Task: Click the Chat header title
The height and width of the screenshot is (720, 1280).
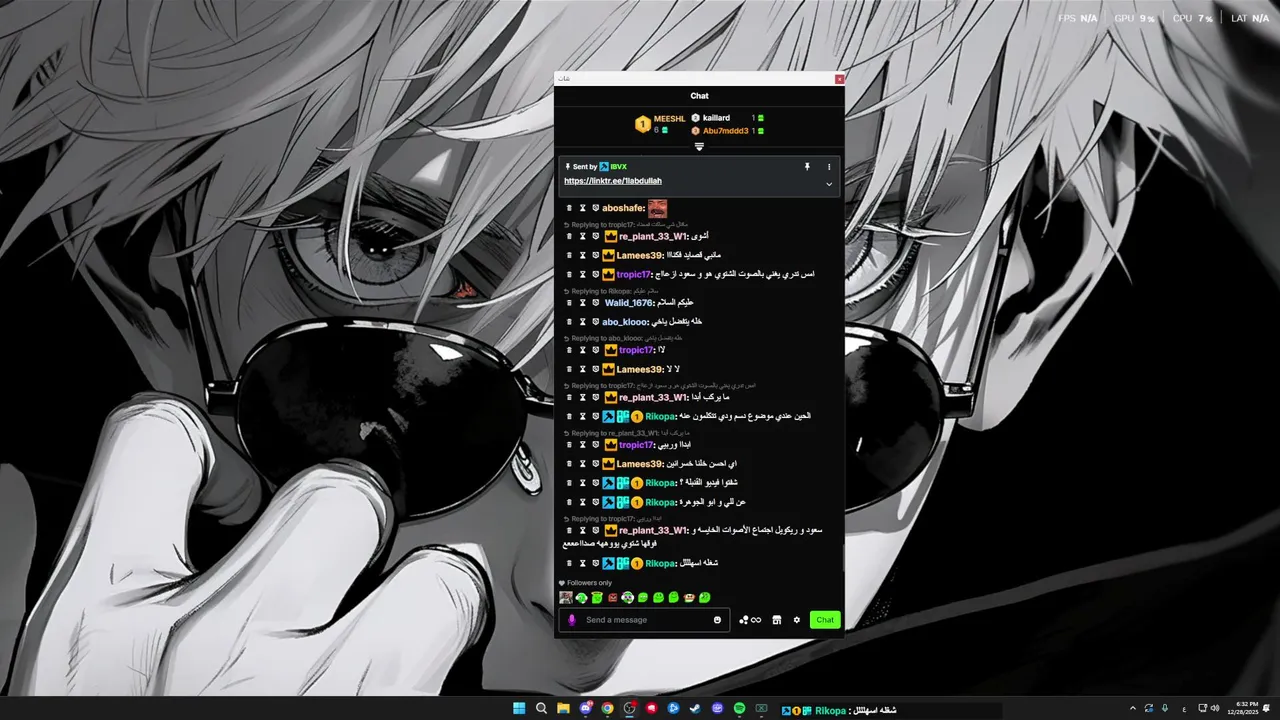Action: point(699,96)
